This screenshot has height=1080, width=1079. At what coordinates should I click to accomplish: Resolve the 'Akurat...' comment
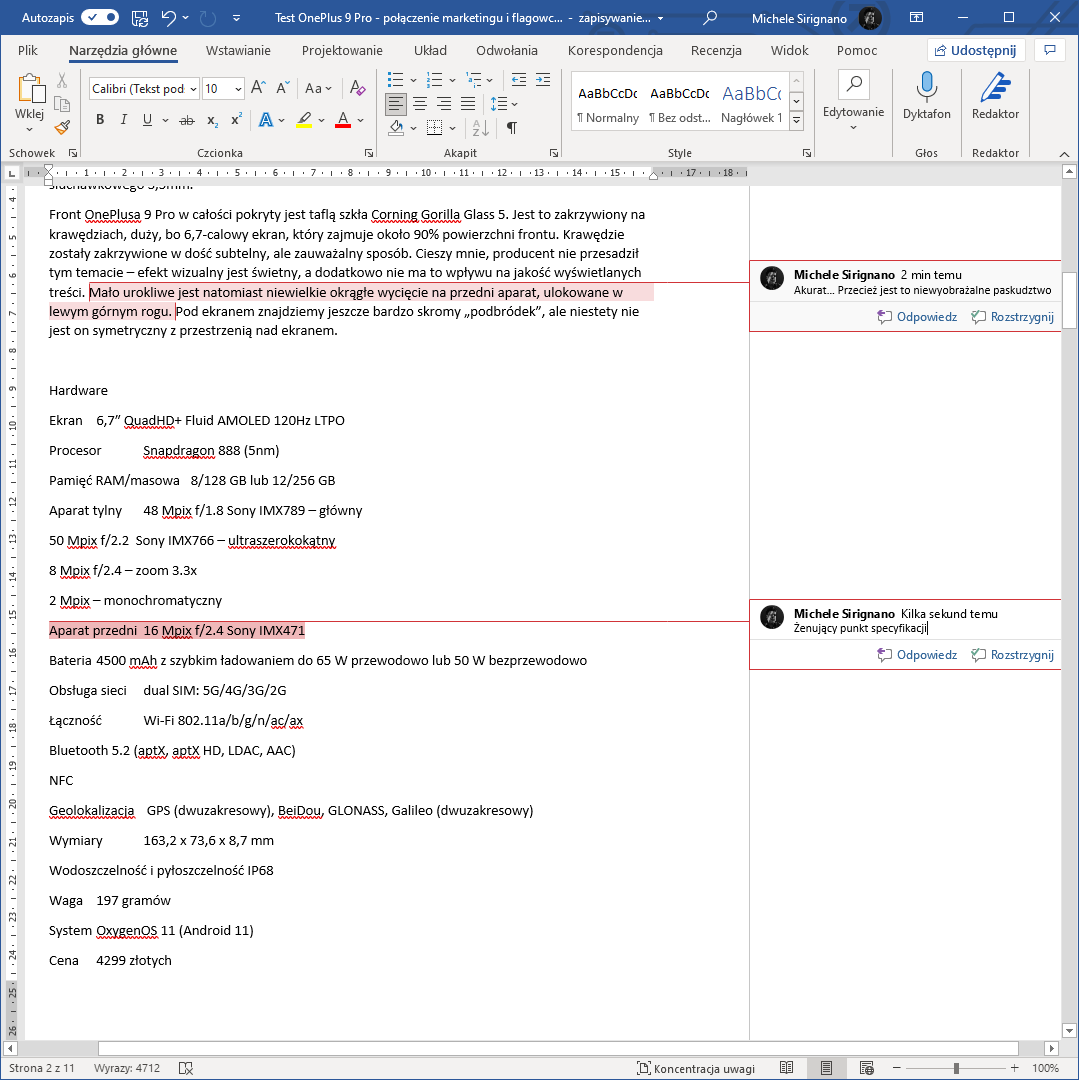pos(1012,317)
